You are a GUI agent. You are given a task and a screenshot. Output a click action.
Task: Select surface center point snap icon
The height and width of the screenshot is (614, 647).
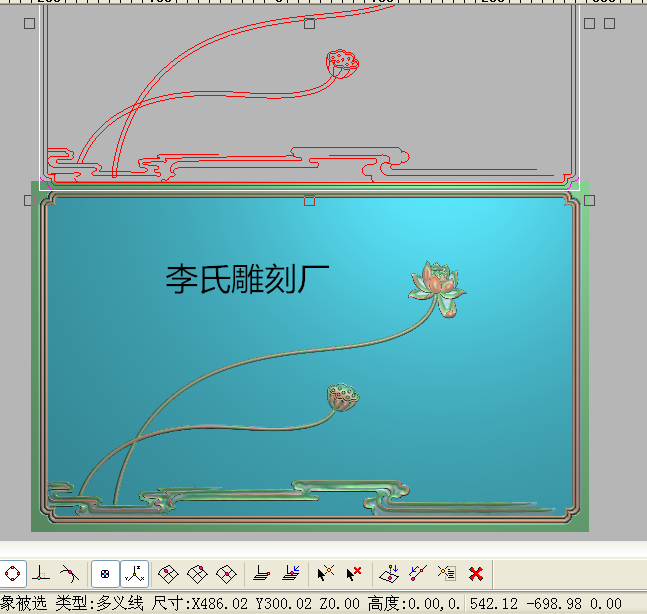(227, 574)
